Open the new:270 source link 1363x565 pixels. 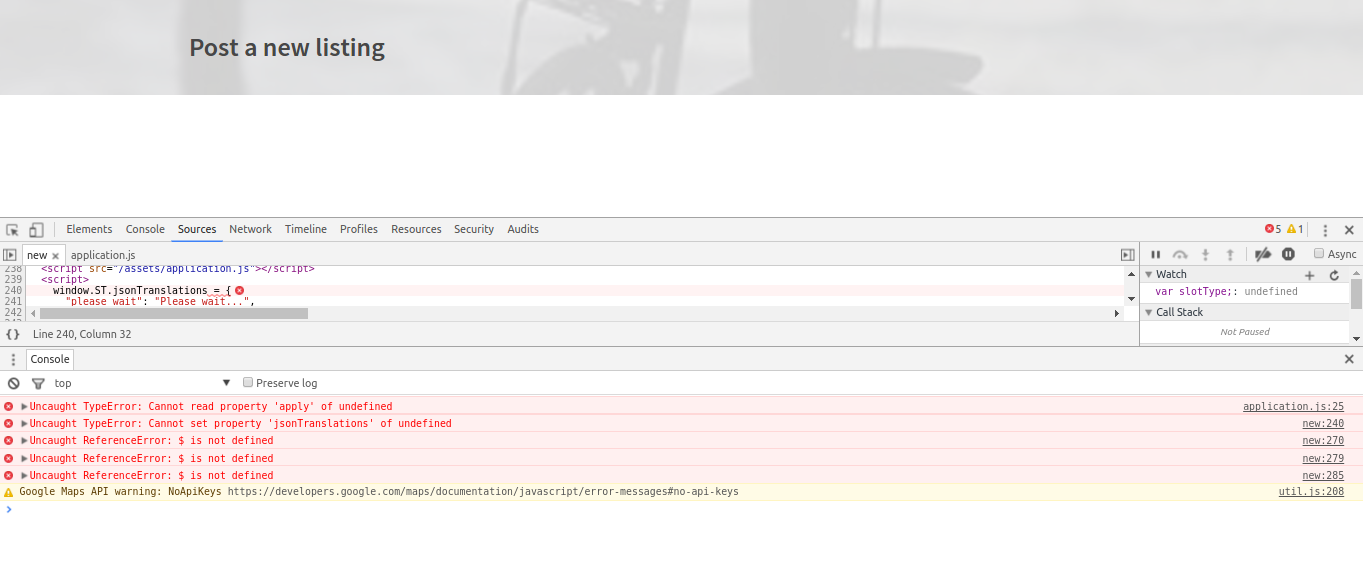click(1323, 441)
